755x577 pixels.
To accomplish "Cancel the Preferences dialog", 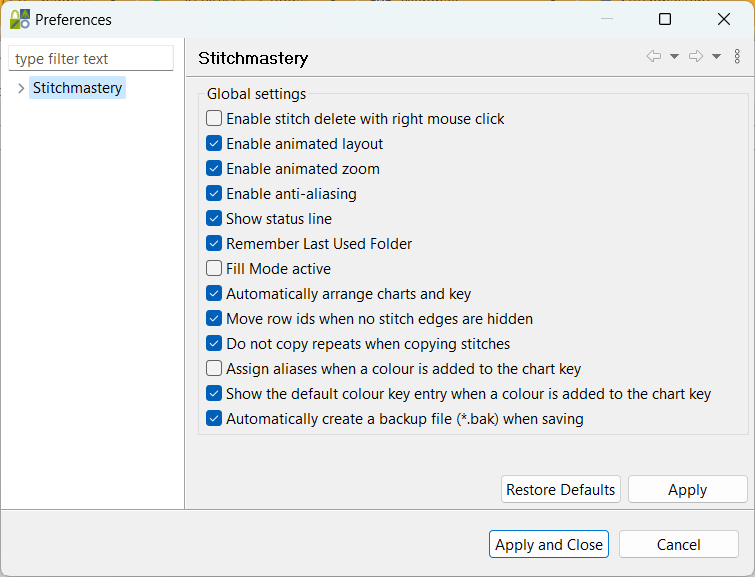I will [x=678, y=544].
